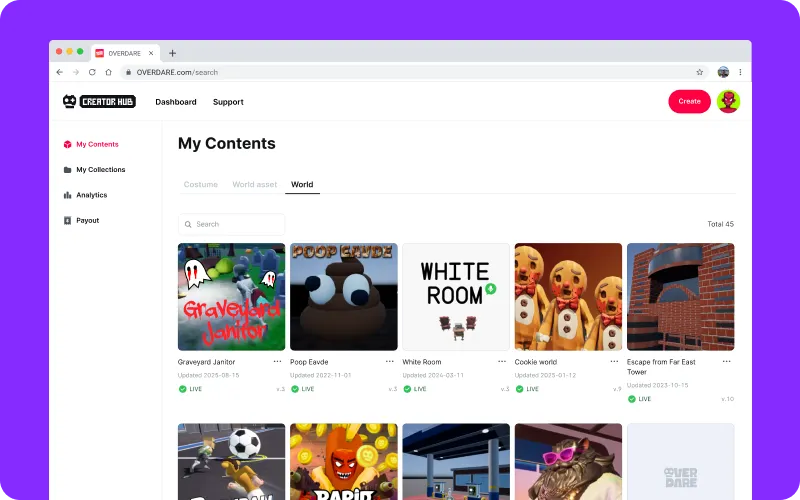Select the OVERDARE browser tab
The image size is (800, 500).
coord(126,53)
